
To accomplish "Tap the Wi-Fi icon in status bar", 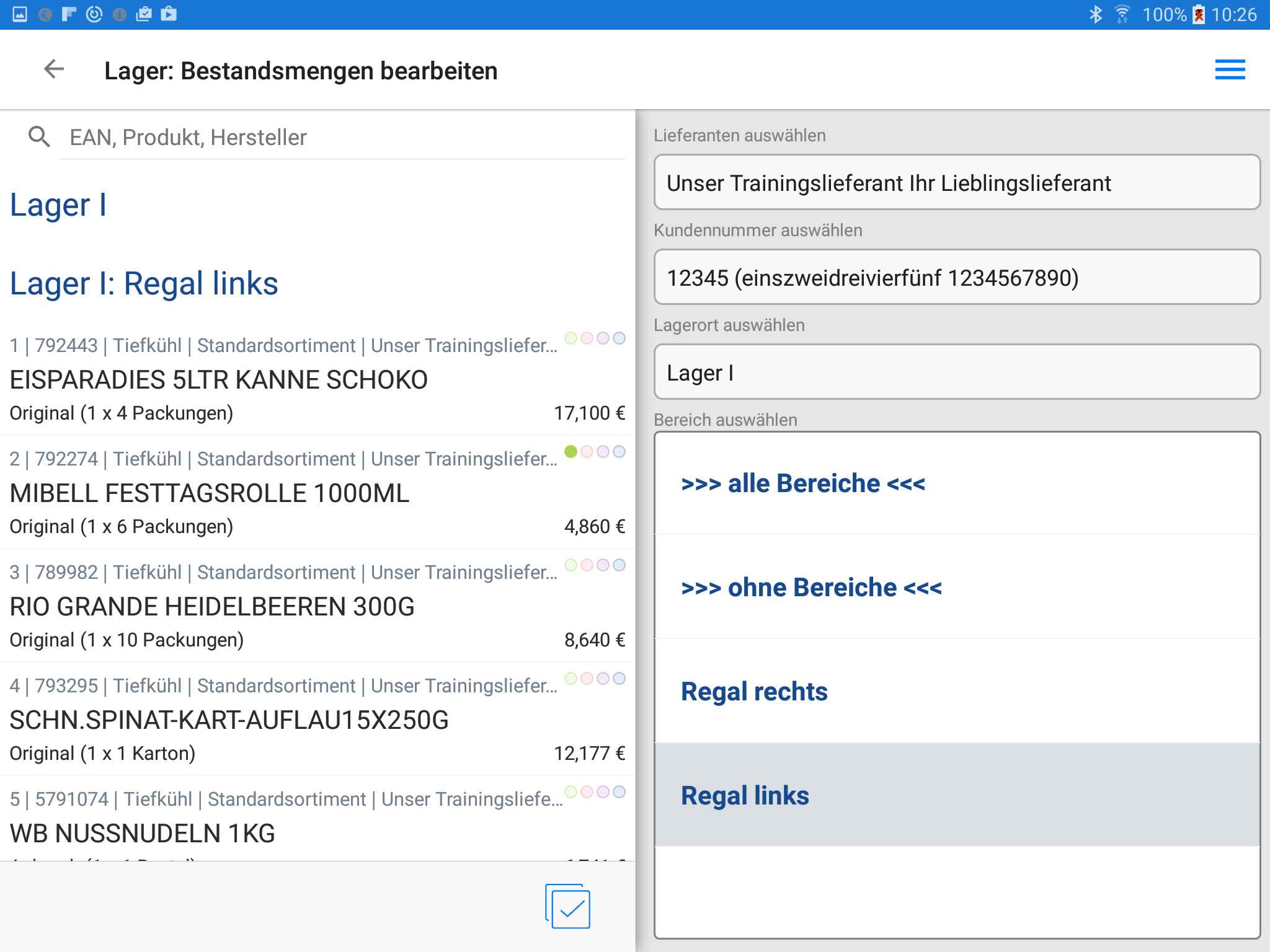I will [x=1122, y=14].
